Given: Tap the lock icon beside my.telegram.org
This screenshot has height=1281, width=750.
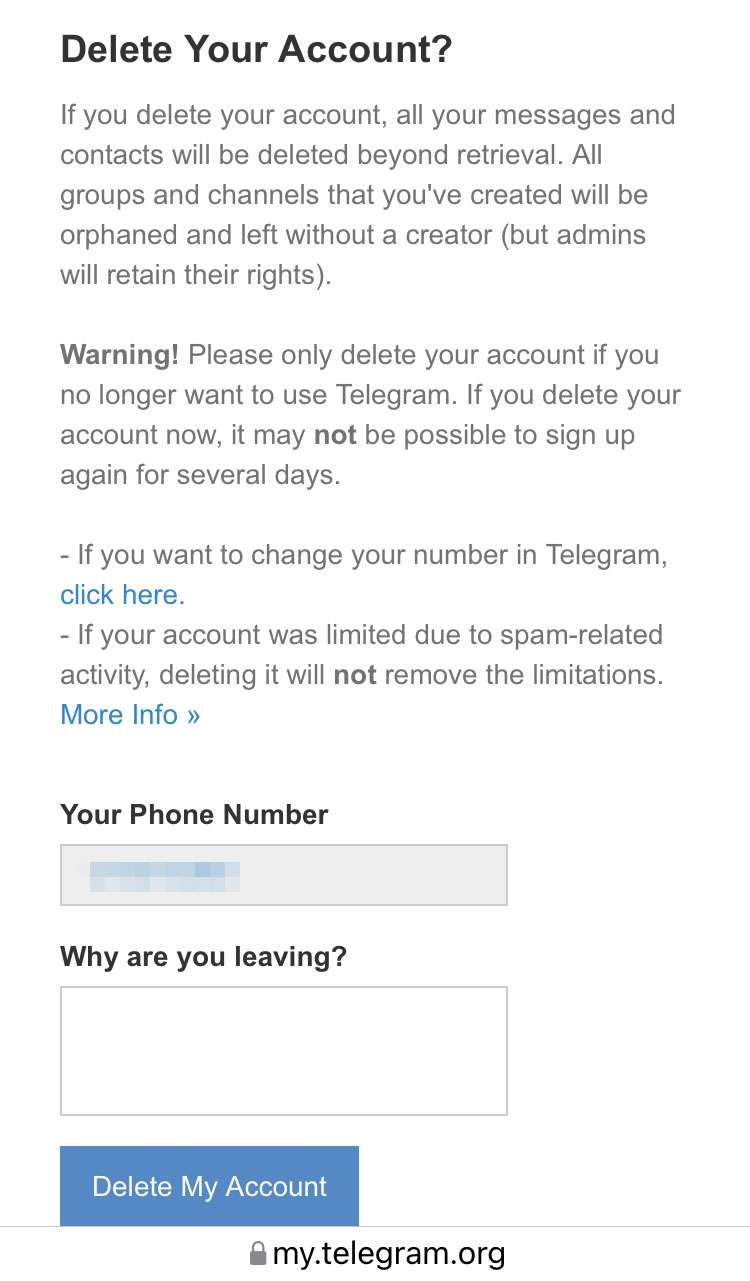Looking at the screenshot, I should point(258,1253).
